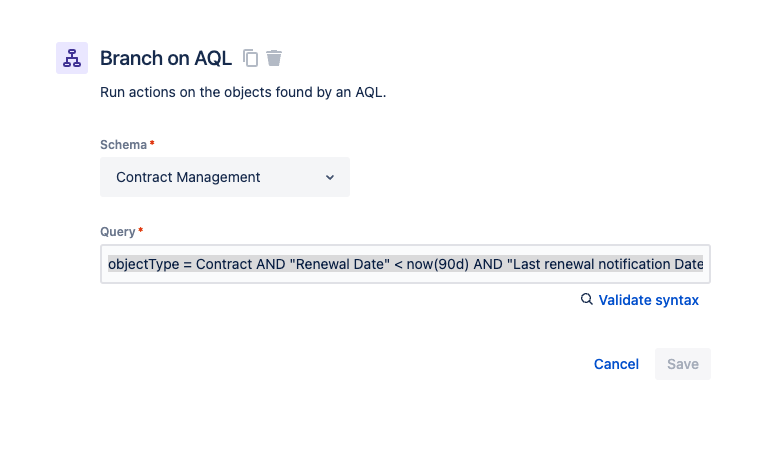
Task: Focus the Query input field
Action: pyautogui.click(x=405, y=265)
